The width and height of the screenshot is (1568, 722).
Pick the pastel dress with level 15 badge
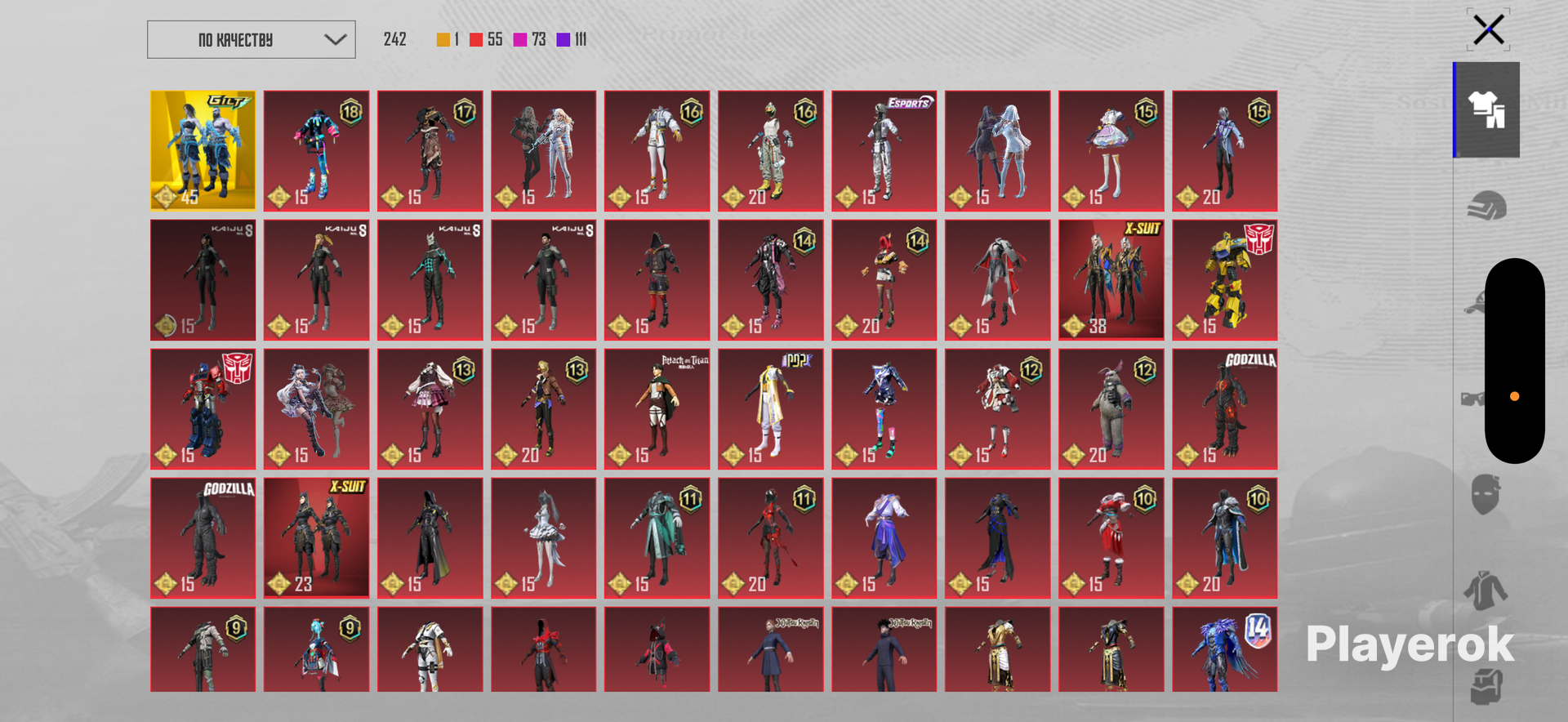click(x=1111, y=151)
